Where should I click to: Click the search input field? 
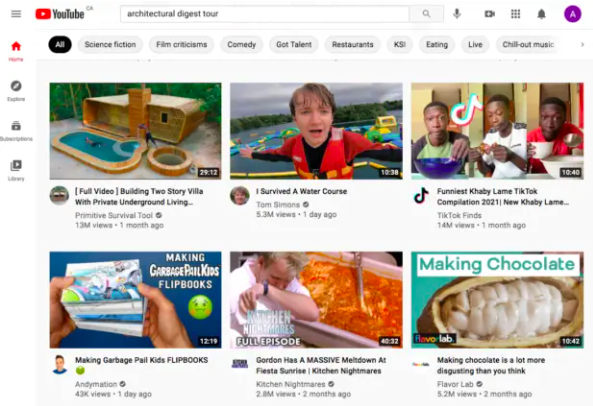(x=265, y=14)
